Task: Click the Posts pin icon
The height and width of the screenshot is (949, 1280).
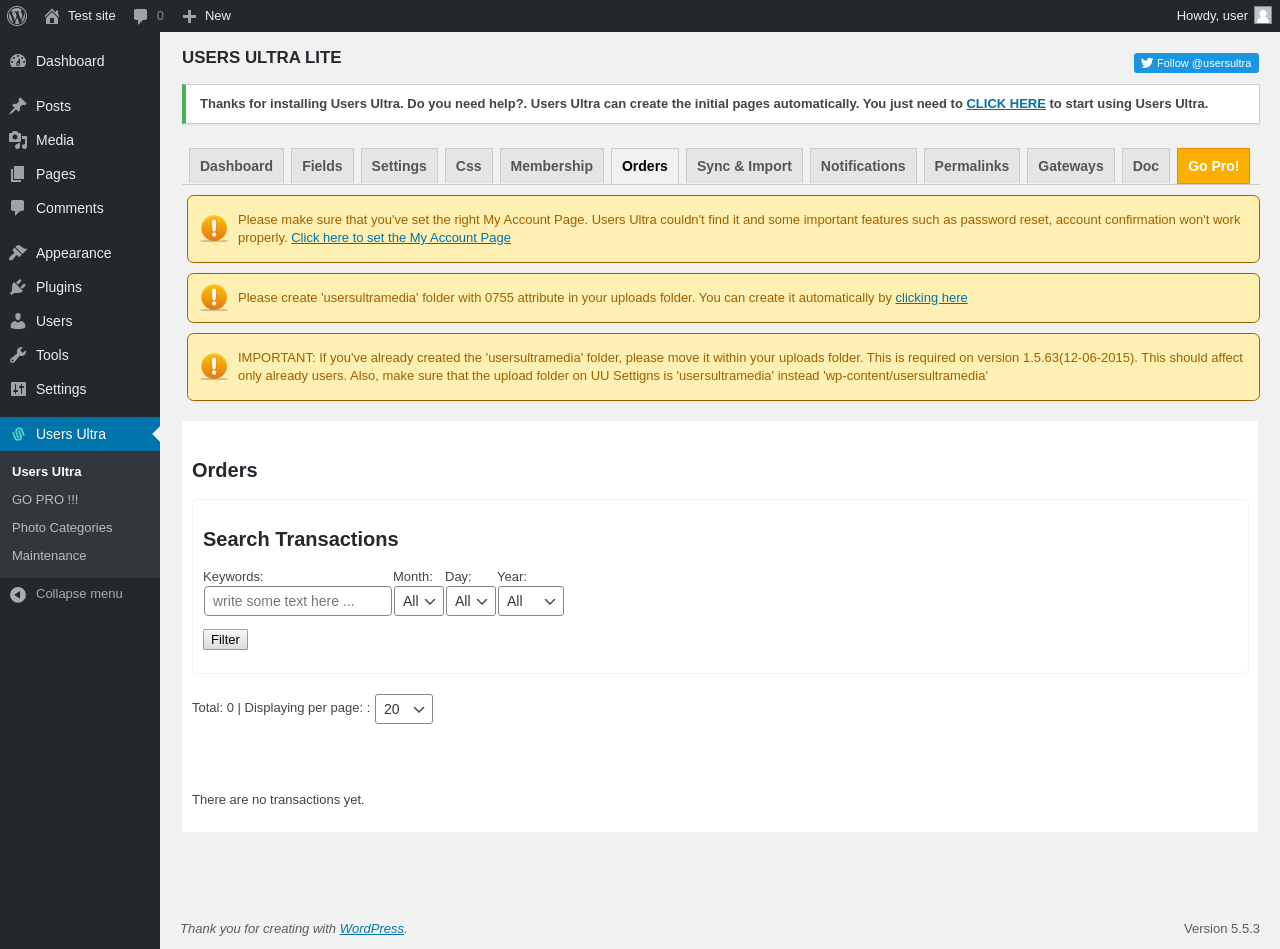Action: pos(18,106)
